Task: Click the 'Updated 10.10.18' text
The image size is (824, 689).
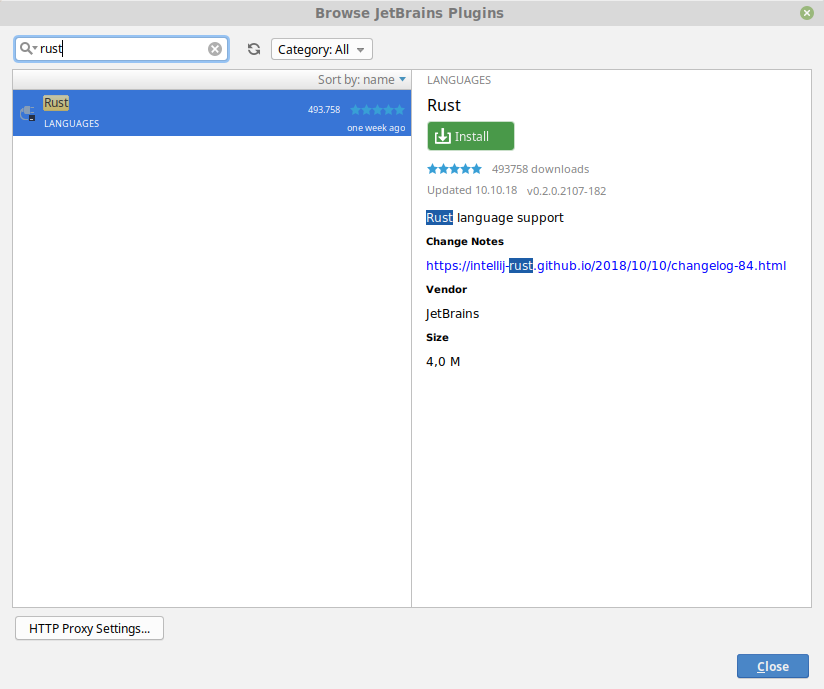Action: point(472,190)
